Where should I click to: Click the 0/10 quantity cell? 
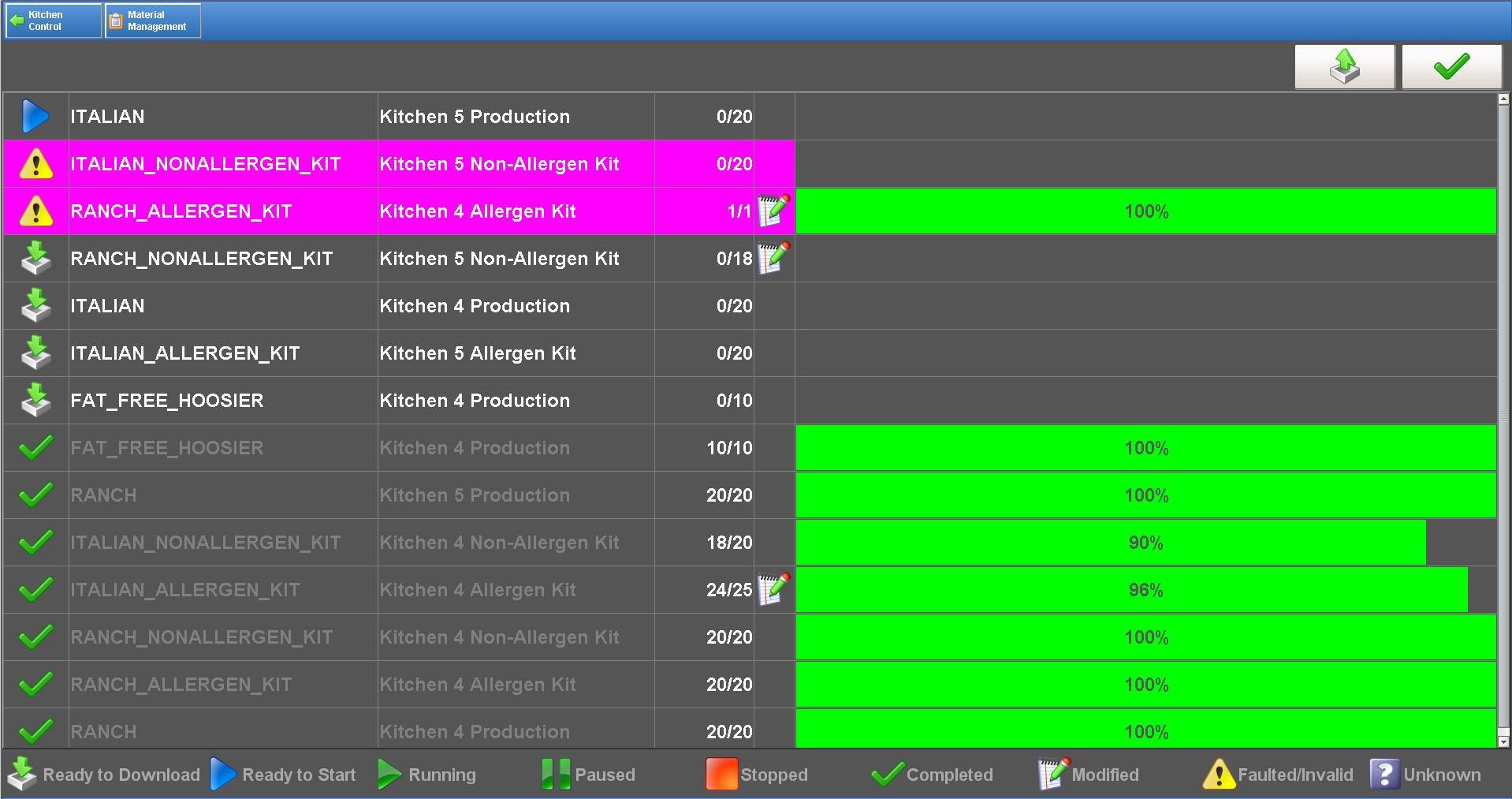(x=704, y=401)
